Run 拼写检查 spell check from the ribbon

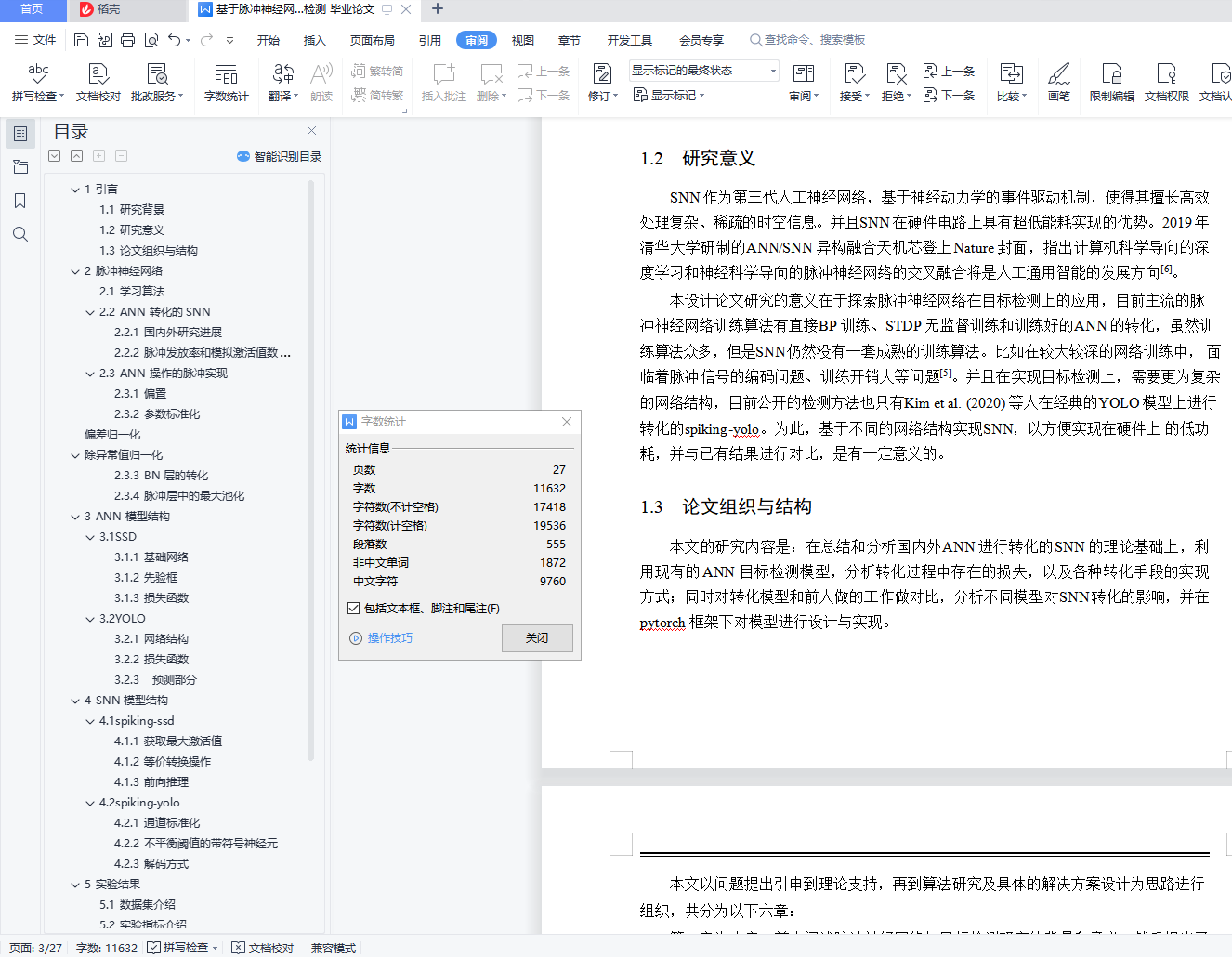(x=38, y=82)
